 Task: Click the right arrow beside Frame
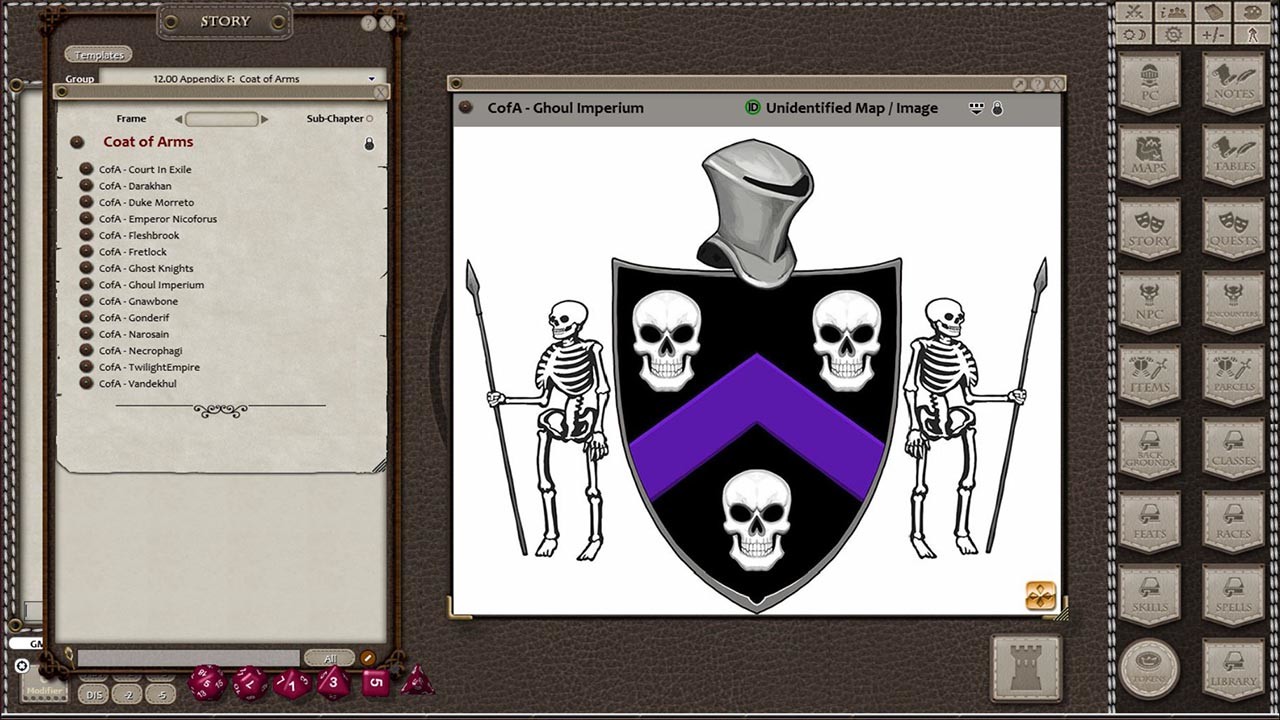pyautogui.click(x=262, y=119)
